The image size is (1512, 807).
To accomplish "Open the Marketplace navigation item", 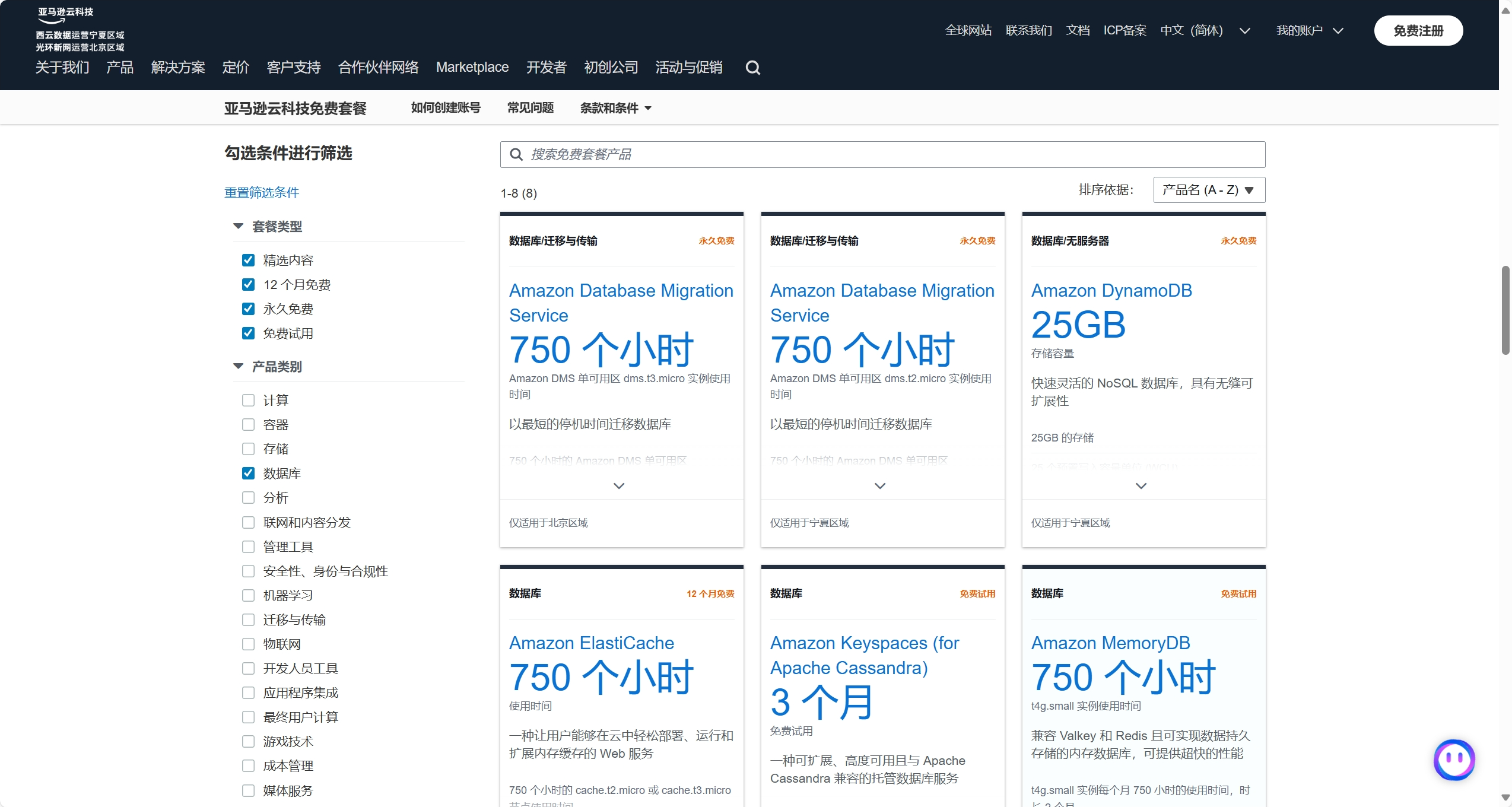I will click(472, 67).
